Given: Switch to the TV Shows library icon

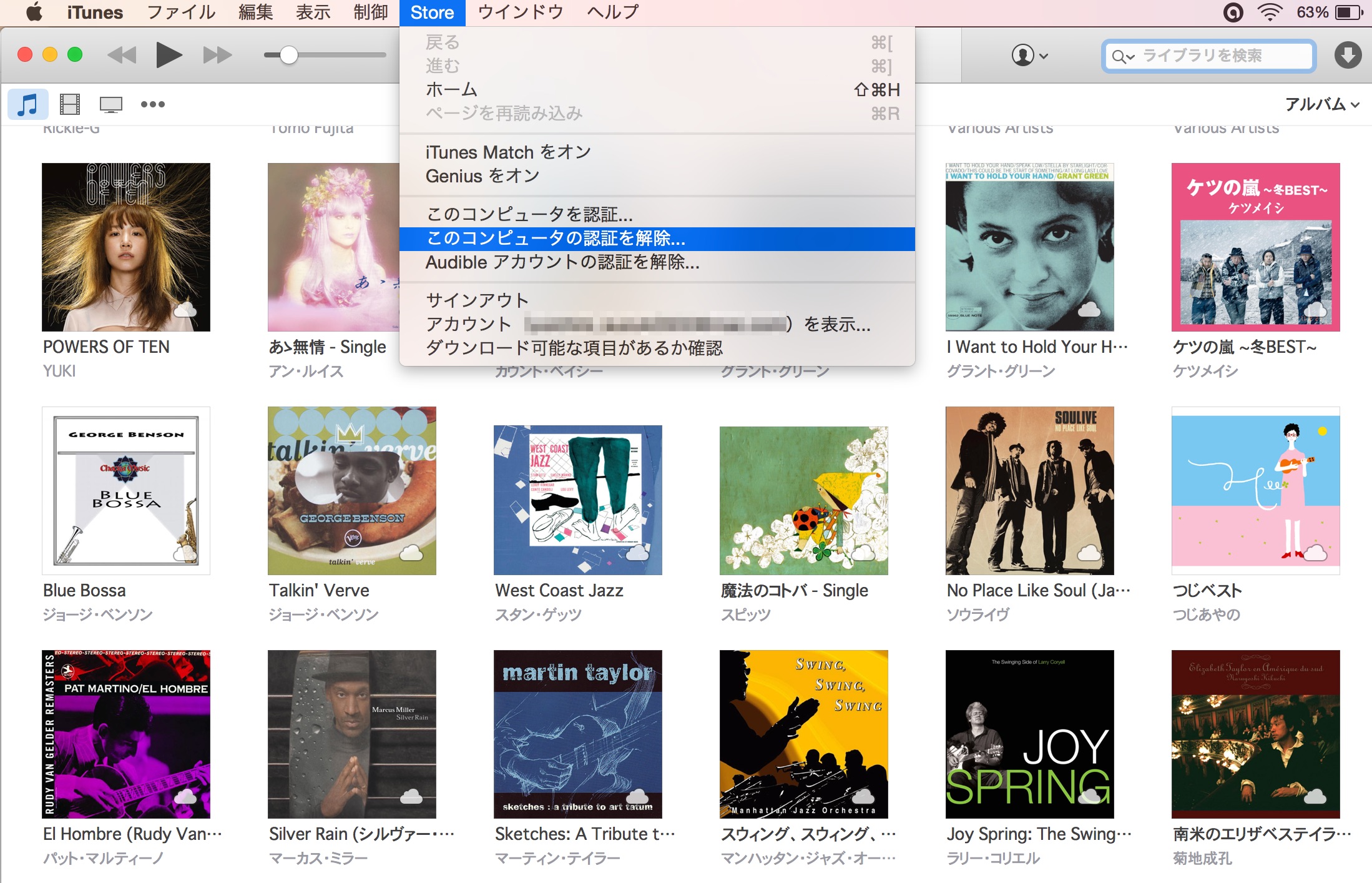Looking at the screenshot, I should click(x=111, y=104).
